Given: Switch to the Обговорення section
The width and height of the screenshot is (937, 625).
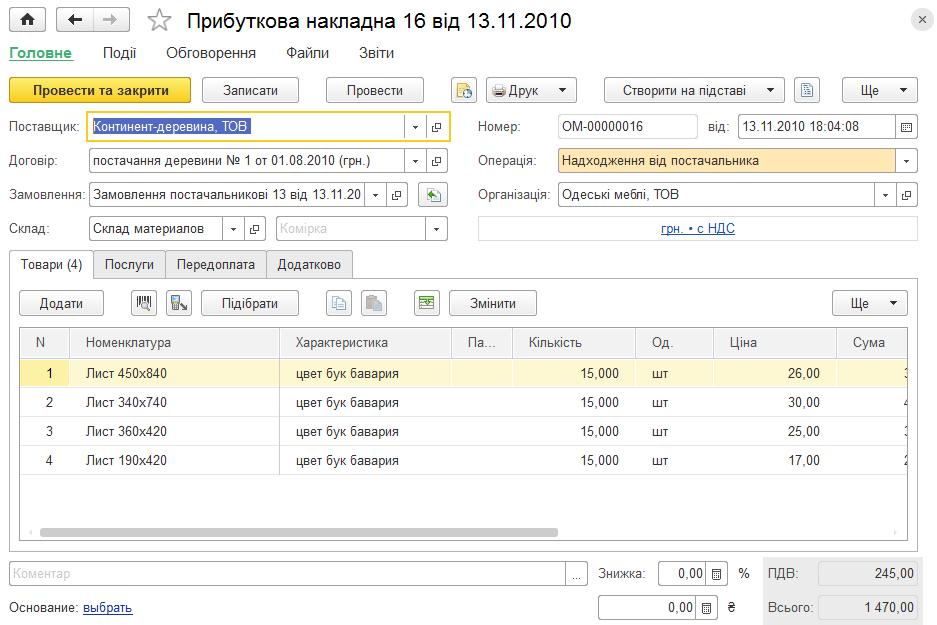Looking at the screenshot, I should (x=211, y=53).
